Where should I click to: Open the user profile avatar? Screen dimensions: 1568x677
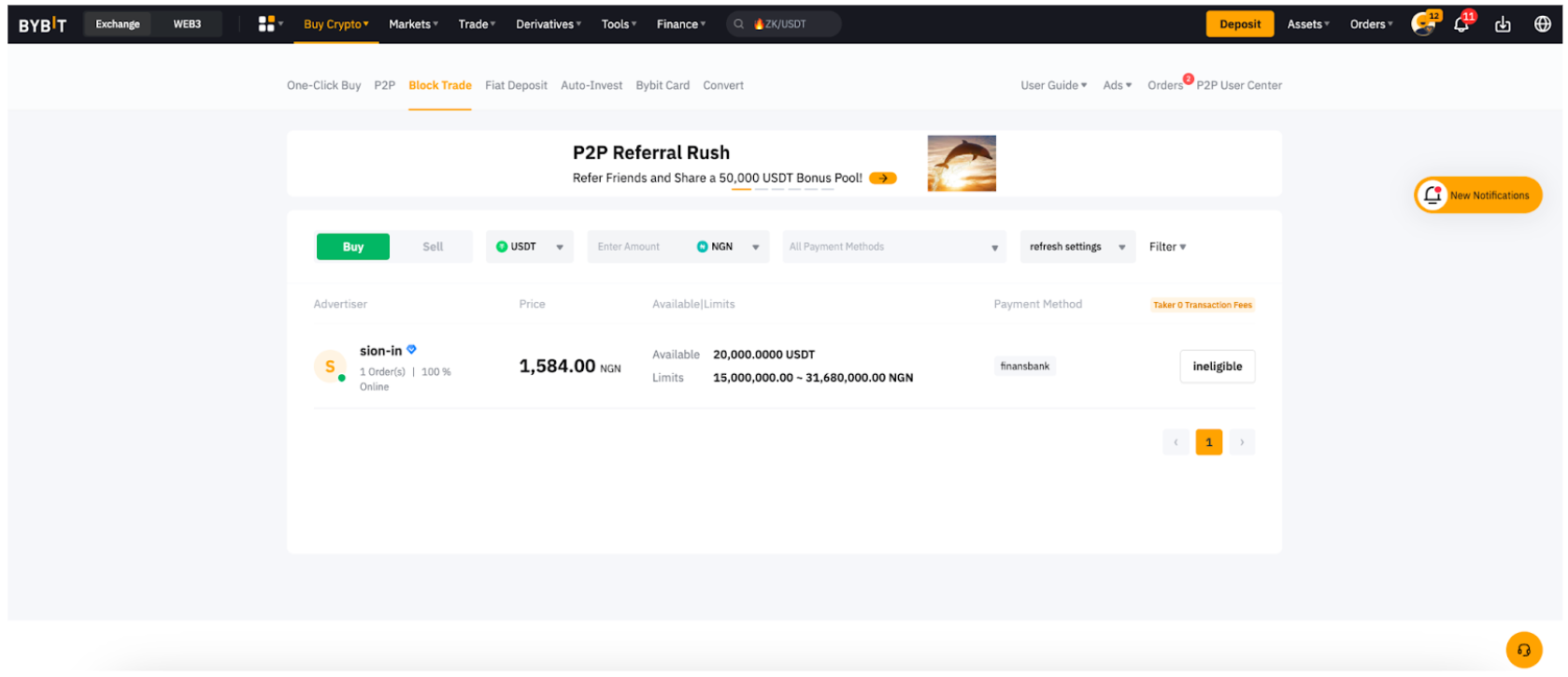(x=1423, y=24)
